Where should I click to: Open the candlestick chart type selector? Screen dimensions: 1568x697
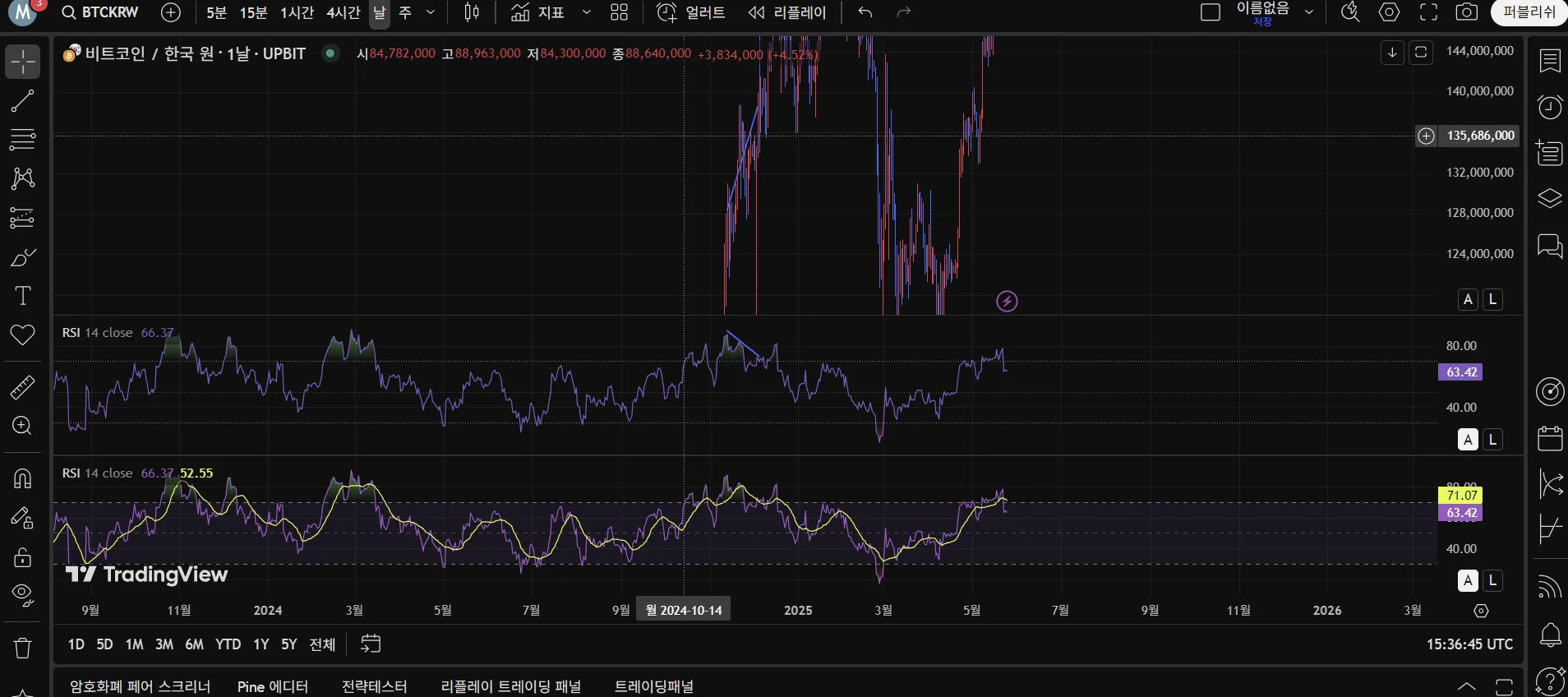472,12
